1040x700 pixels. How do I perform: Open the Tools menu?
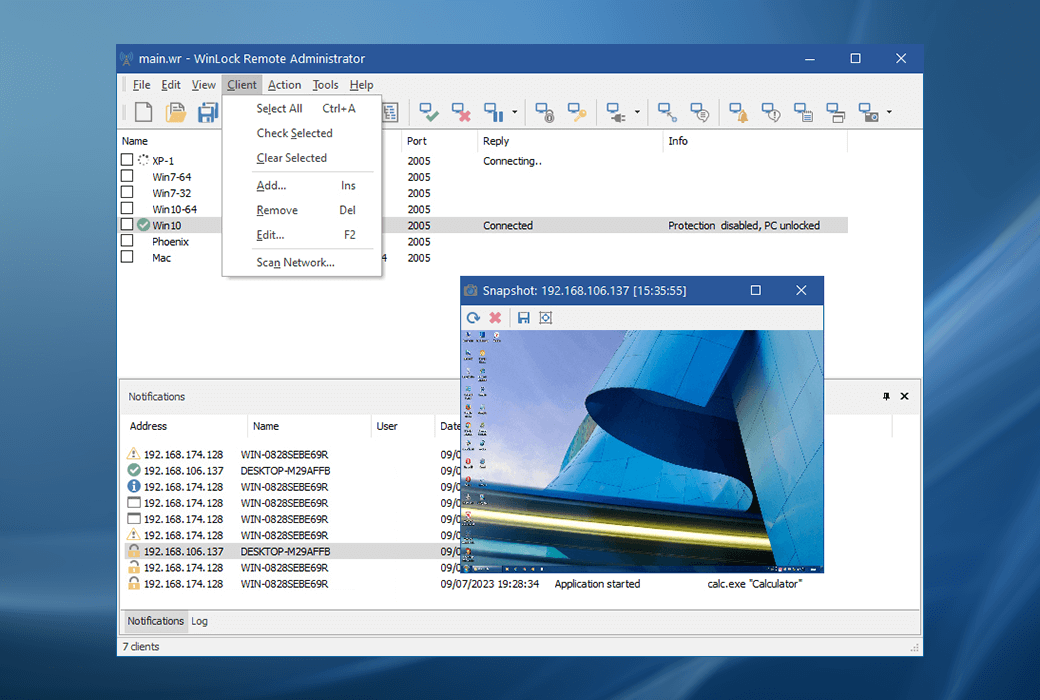[325, 85]
